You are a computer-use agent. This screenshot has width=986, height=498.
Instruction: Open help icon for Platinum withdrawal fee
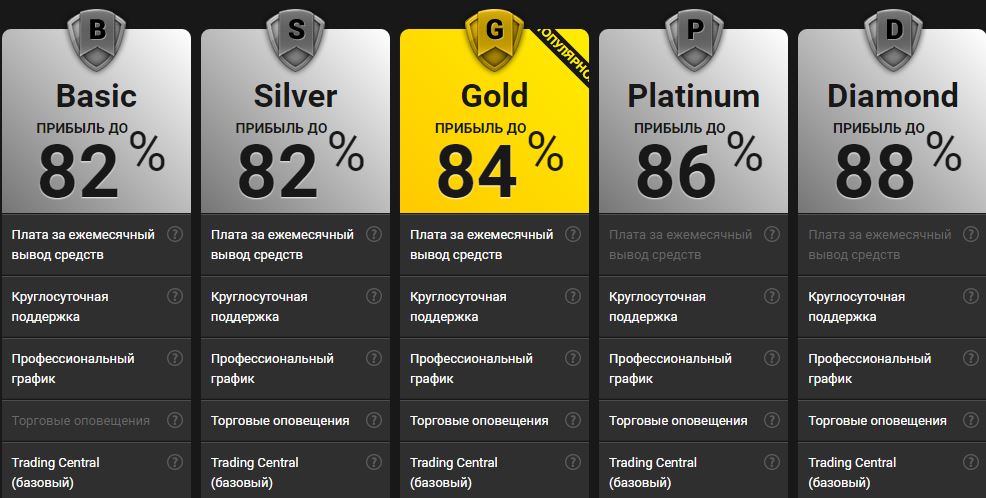772,235
